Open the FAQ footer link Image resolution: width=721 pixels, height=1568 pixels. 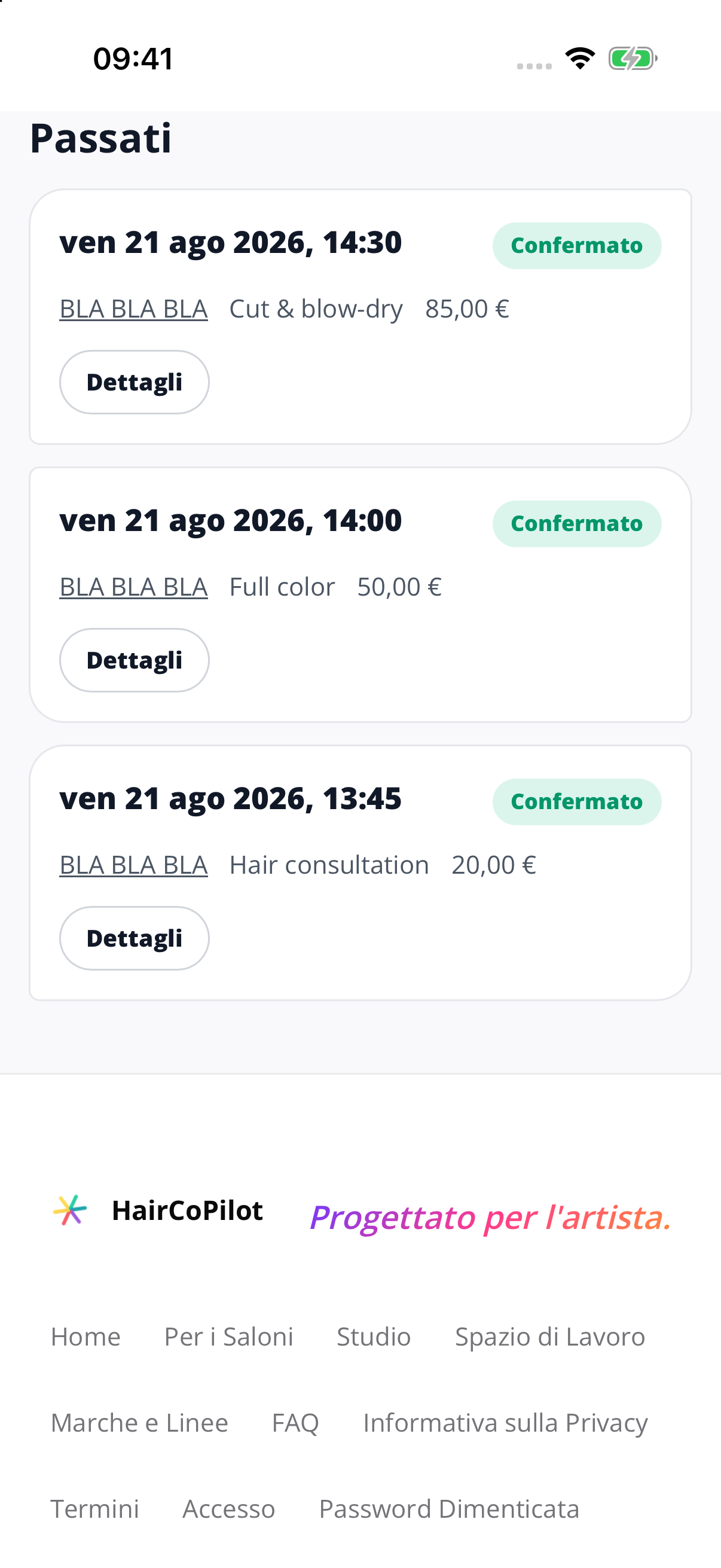pyautogui.click(x=295, y=1423)
